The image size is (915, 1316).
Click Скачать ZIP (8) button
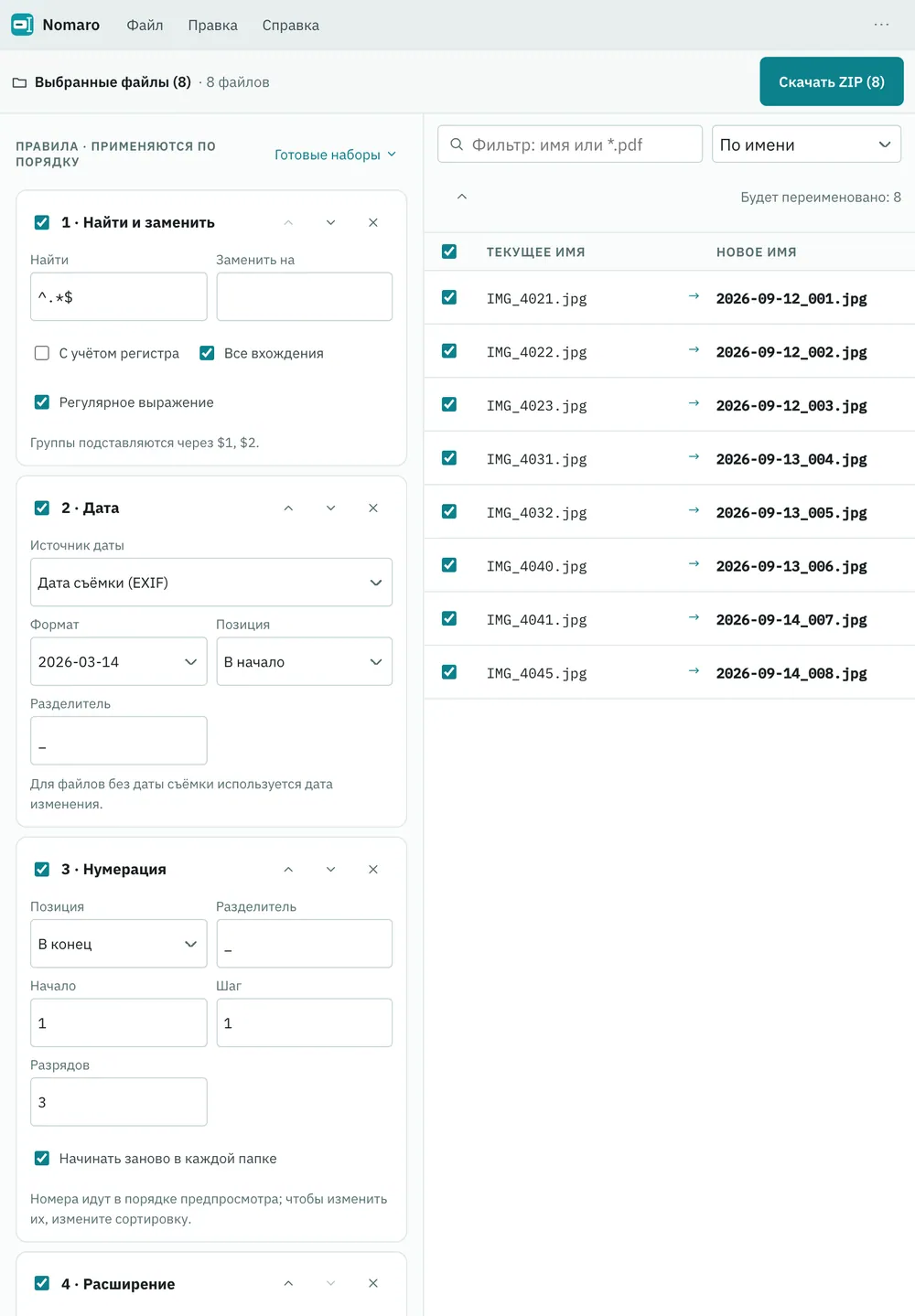832,81
